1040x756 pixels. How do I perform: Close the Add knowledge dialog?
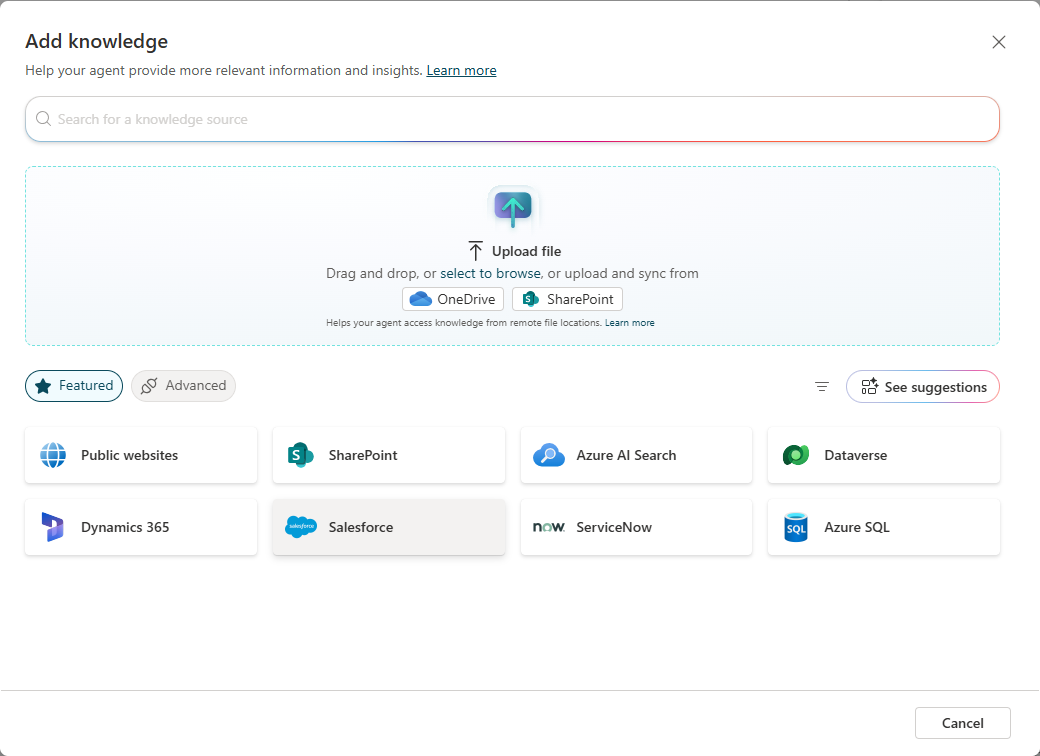[x=999, y=42]
